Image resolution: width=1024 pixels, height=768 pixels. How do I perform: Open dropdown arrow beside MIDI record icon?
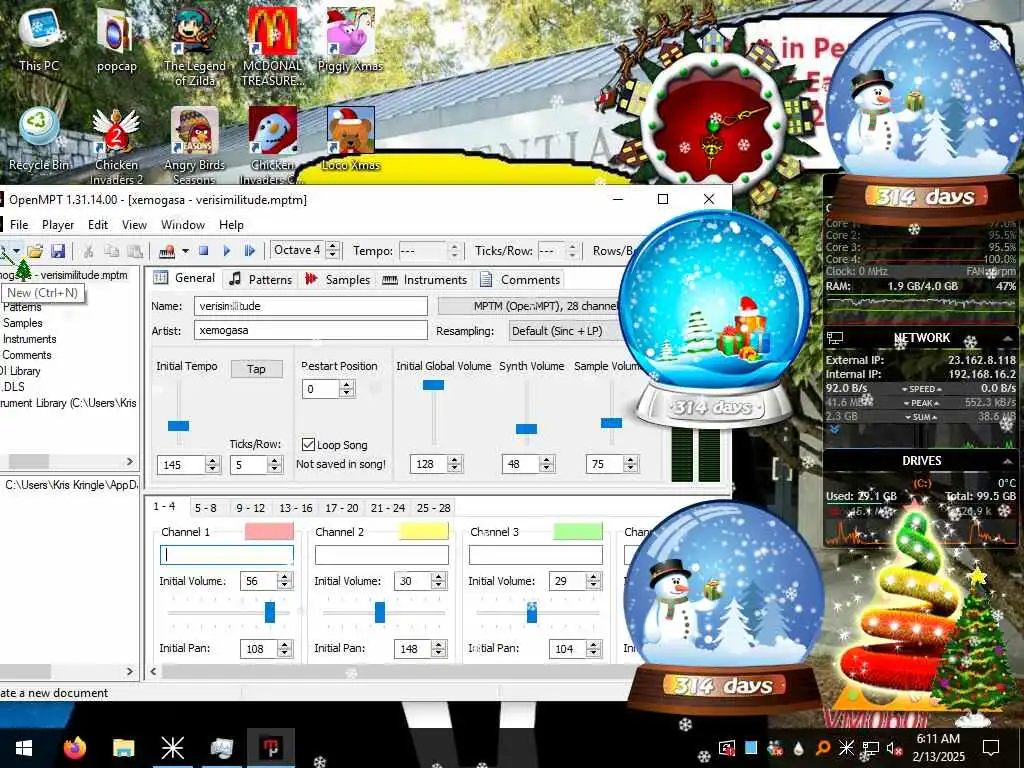[x=185, y=251]
